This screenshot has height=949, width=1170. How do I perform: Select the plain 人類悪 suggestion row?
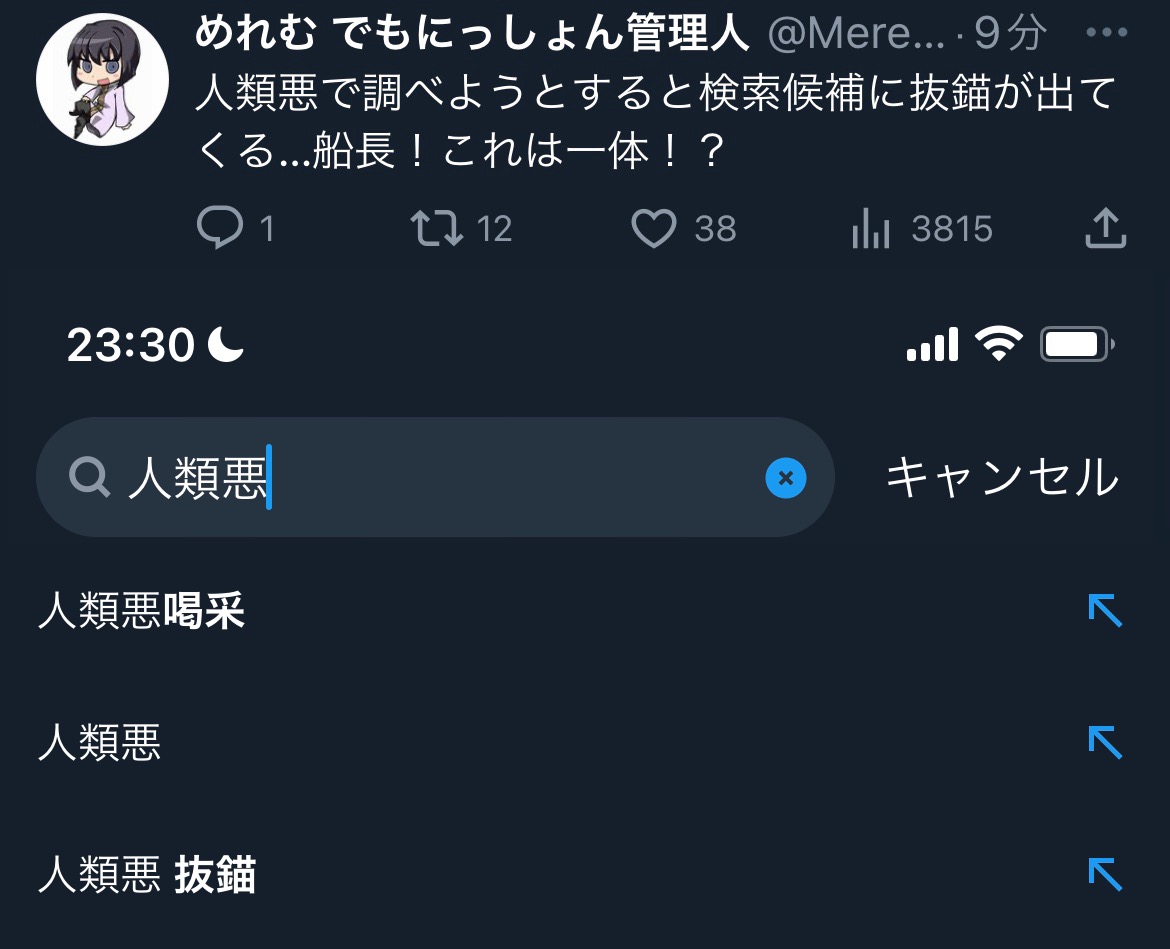tap(99, 742)
